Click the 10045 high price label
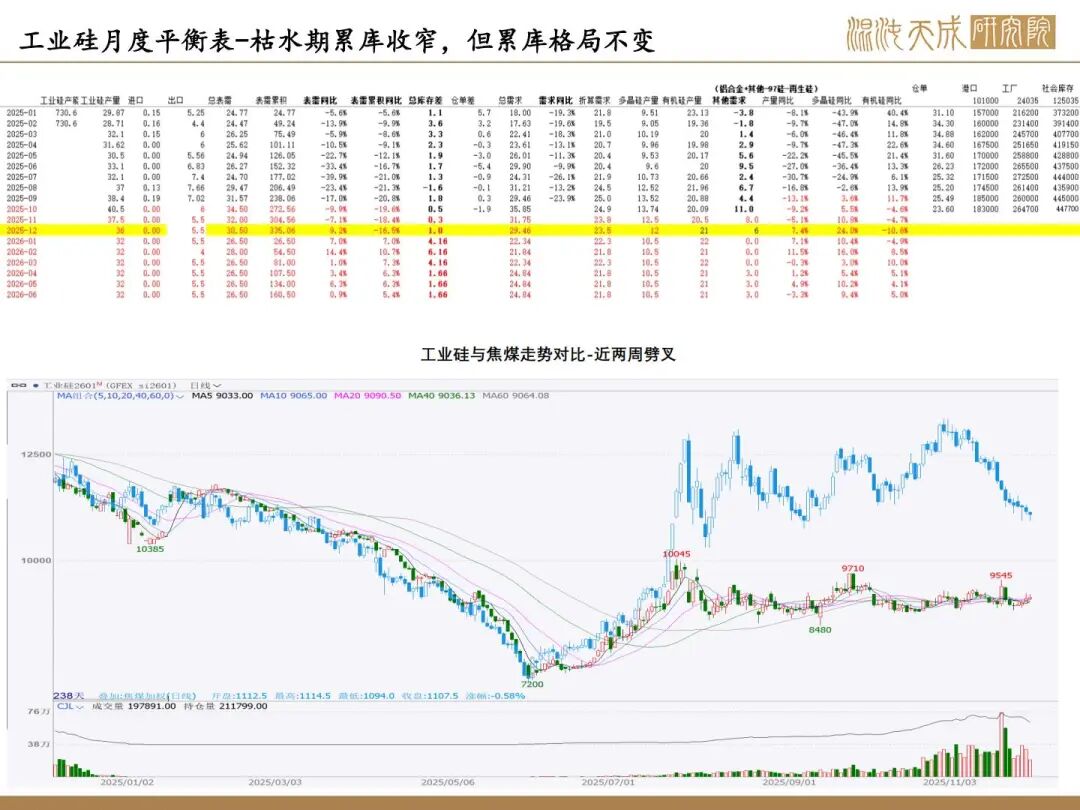 click(676, 554)
